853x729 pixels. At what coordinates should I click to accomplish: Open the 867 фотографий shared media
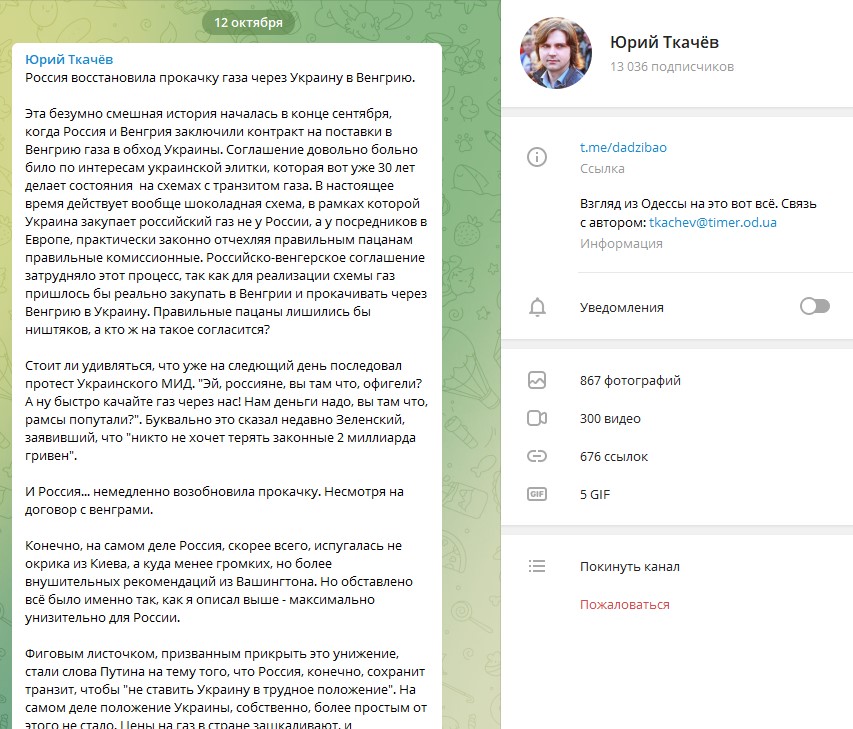pos(630,380)
